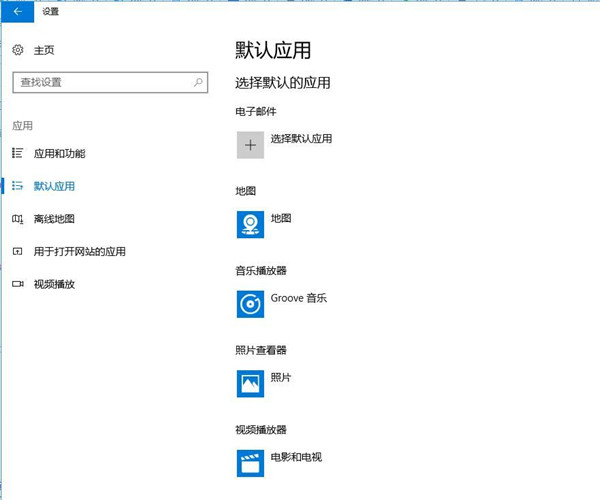Open 视频播放 settings page

(54, 284)
